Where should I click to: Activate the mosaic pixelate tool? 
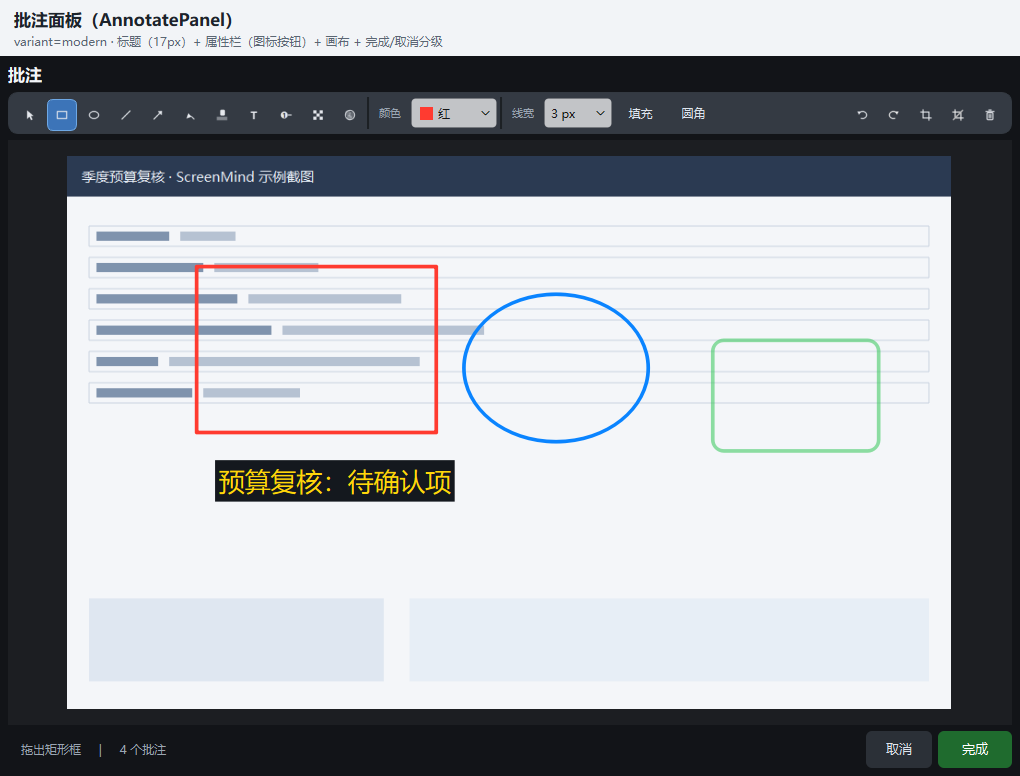317,115
